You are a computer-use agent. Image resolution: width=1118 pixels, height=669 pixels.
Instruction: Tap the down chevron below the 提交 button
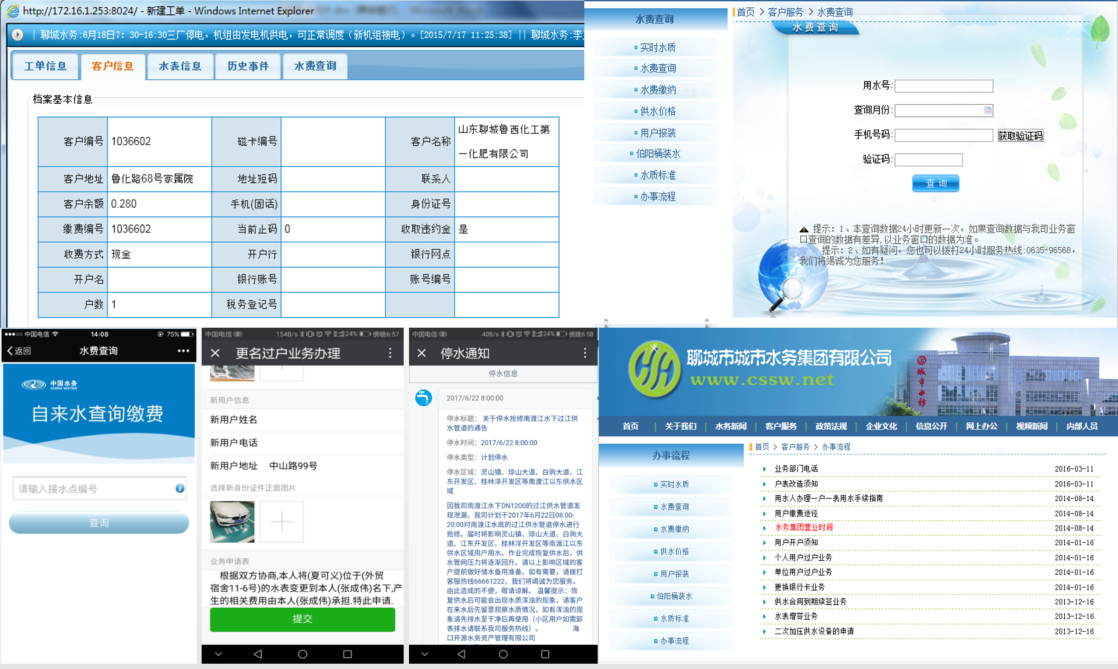219,654
